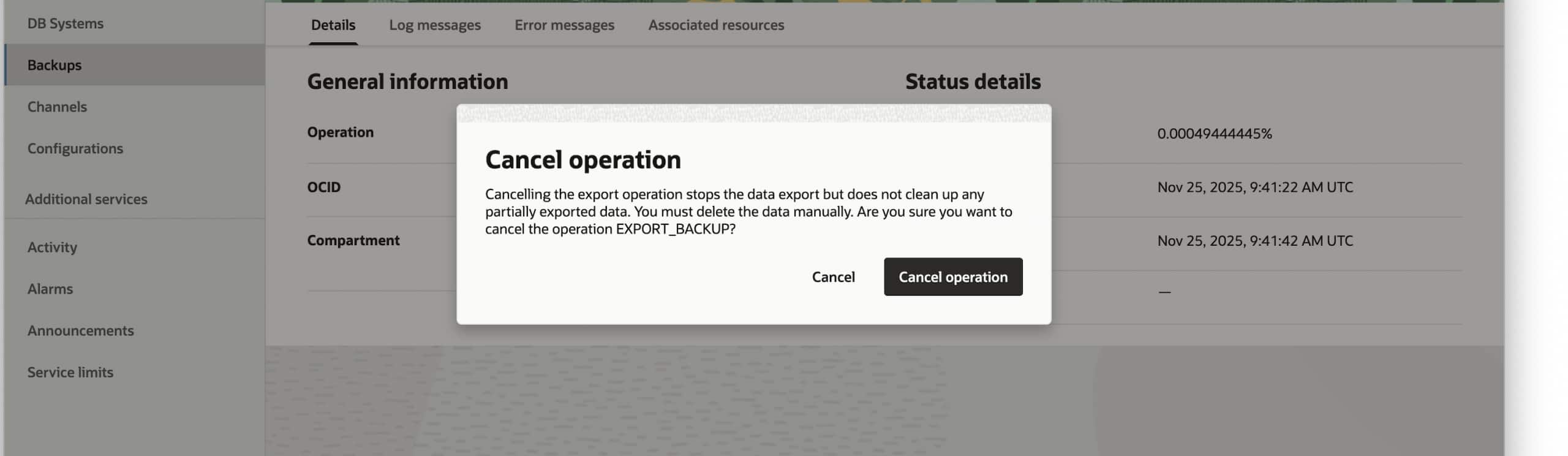Click the 0.00049444445% progress value

[x=1214, y=134]
